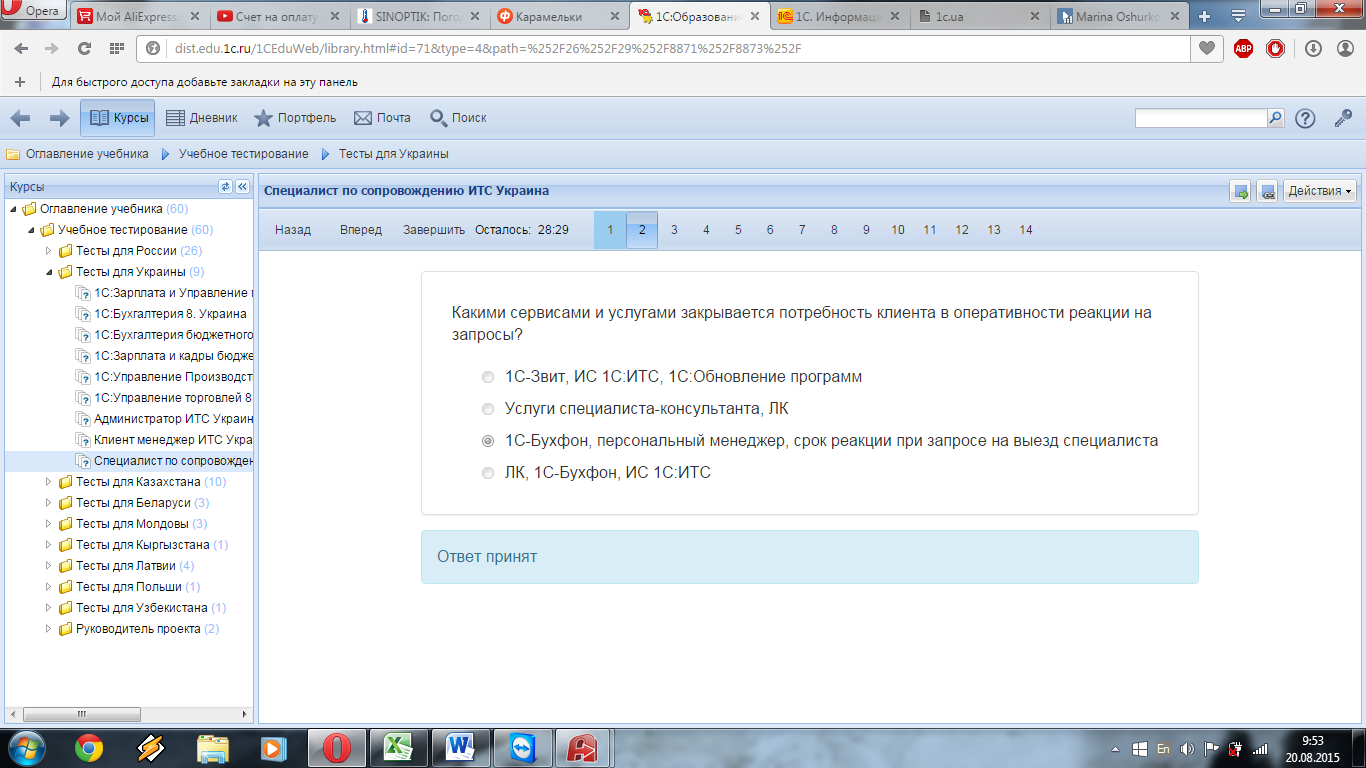Open TeamViewer from the taskbar
1366x768 pixels.
click(x=522, y=747)
